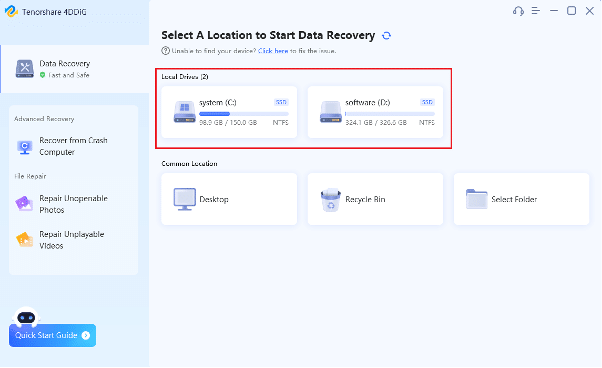This screenshot has height=368, width=602.
Task: Click the 'Advanced Recovery' label
Action: pyautogui.click(x=44, y=119)
